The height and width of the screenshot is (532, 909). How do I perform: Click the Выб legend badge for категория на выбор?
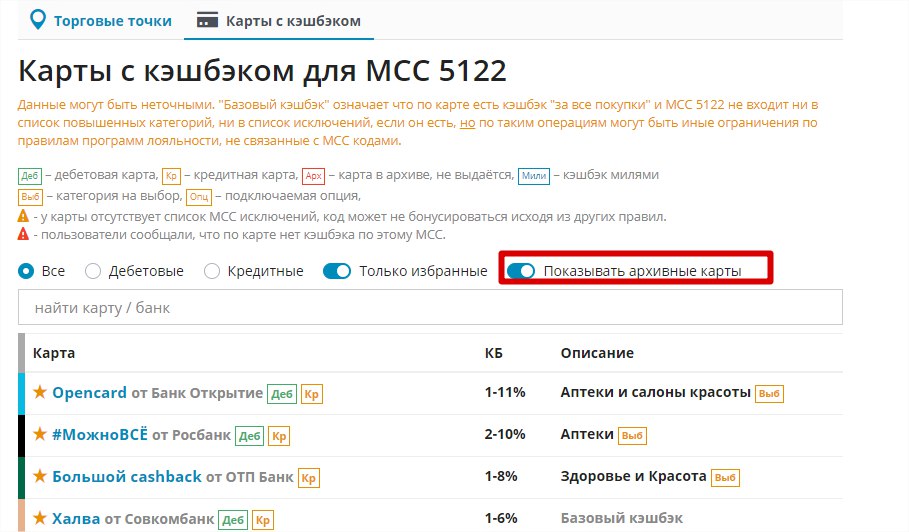[30, 196]
